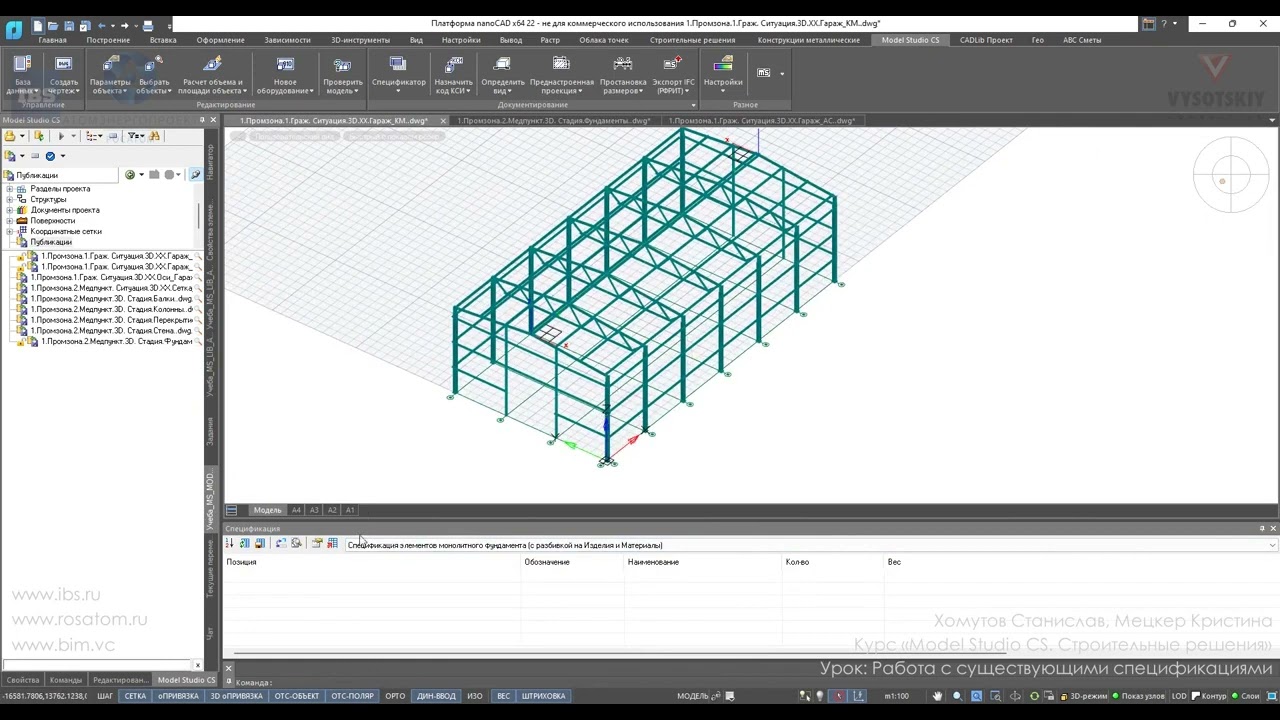The height and width of the screenshot is (720, 1280).
Task: Click the blue checkmark icon in Model Studio panel
Action: 50,156
